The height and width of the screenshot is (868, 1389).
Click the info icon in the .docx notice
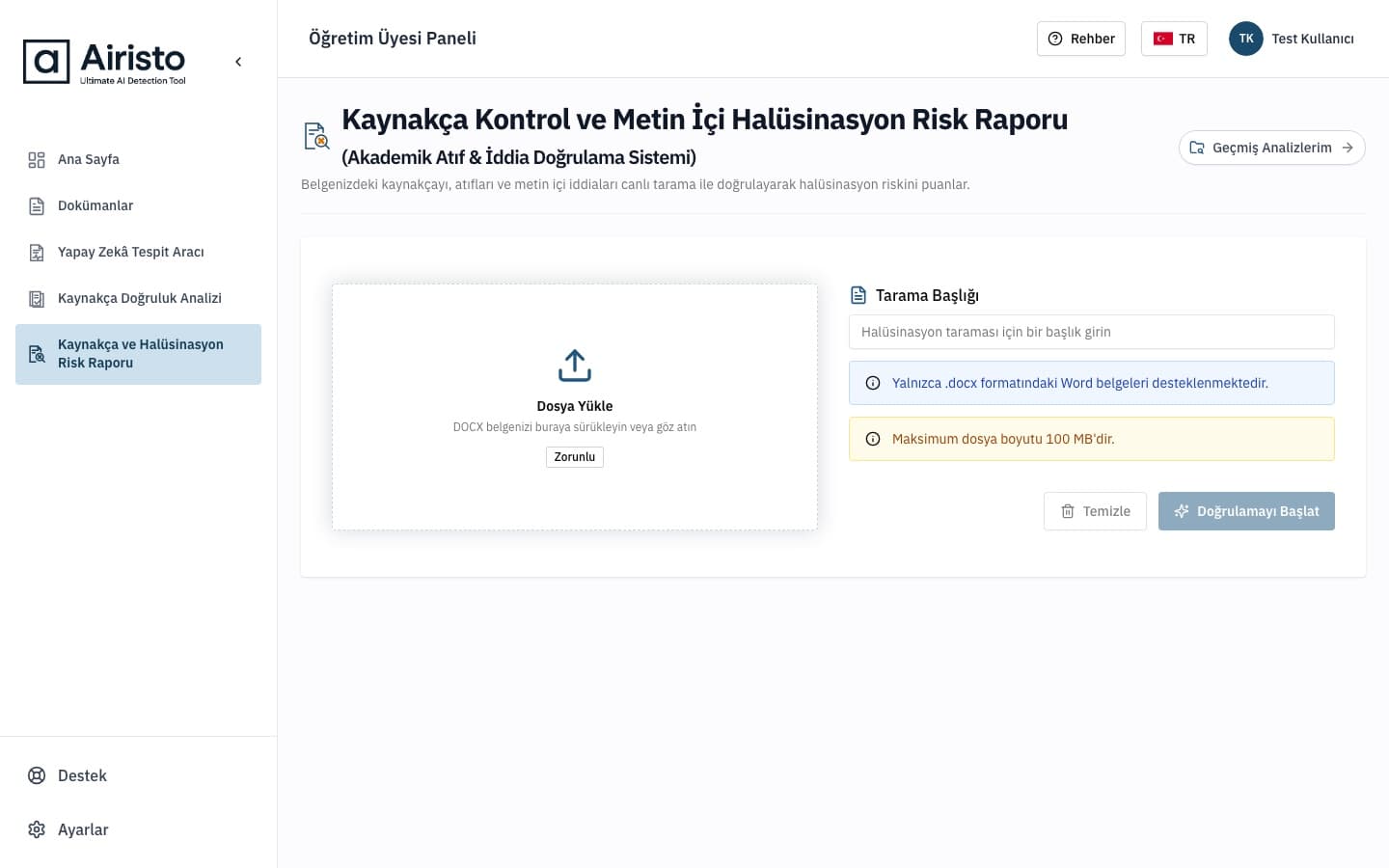pos(873,383)
